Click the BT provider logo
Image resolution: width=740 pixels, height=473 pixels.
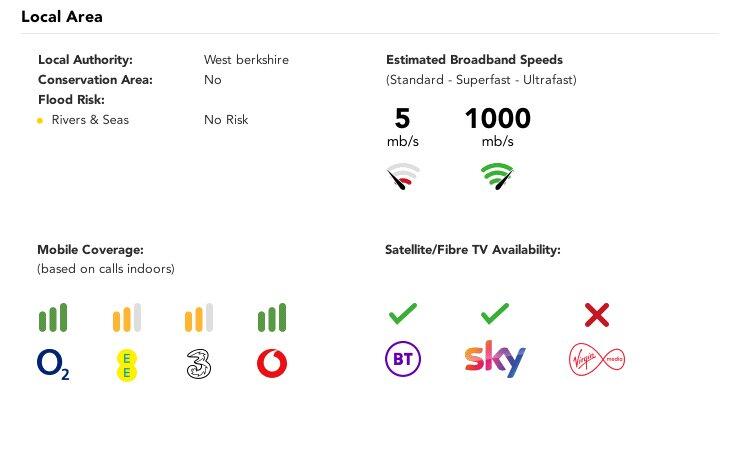[403, 359]
